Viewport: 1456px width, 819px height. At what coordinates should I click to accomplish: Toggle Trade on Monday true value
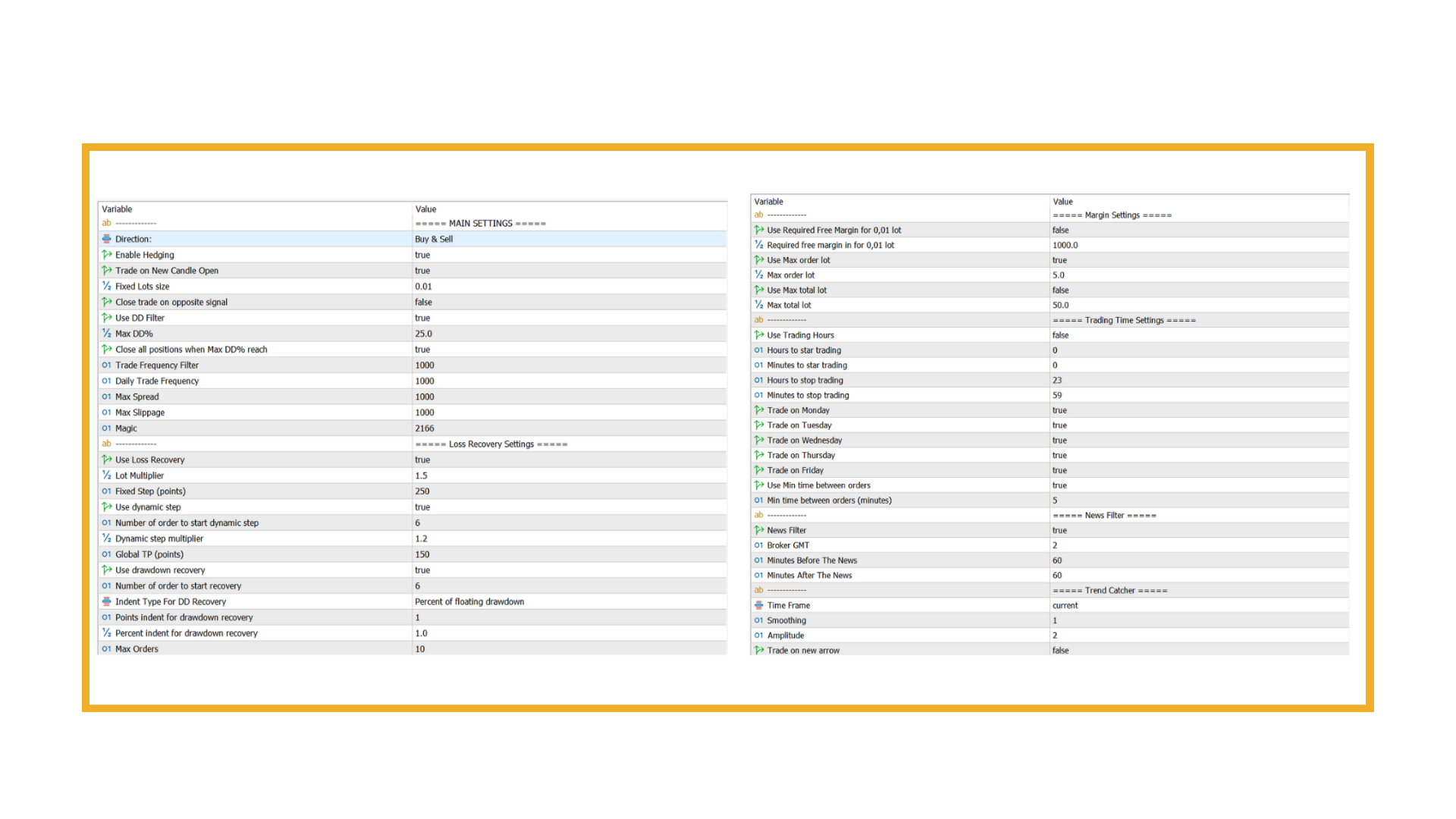pos(1059,410)
